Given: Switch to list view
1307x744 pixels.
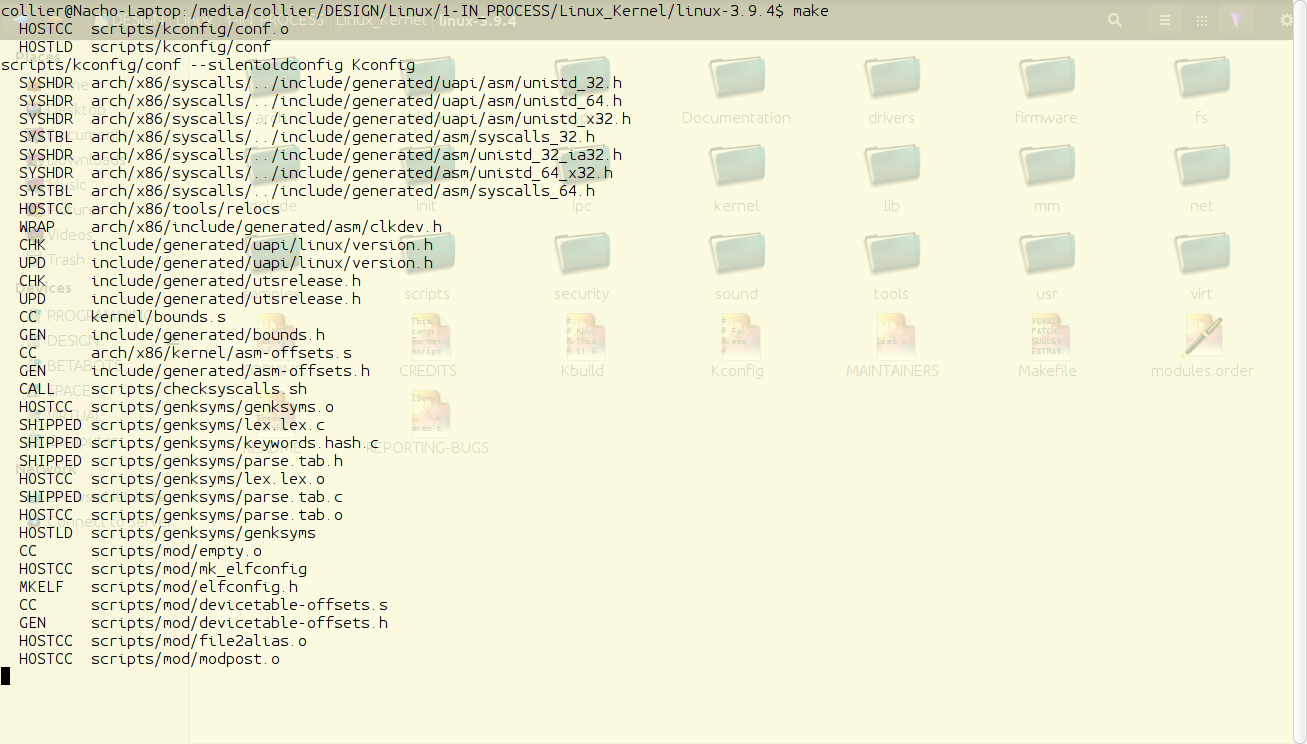Looking at the screenshot, I should point(1164,20).
